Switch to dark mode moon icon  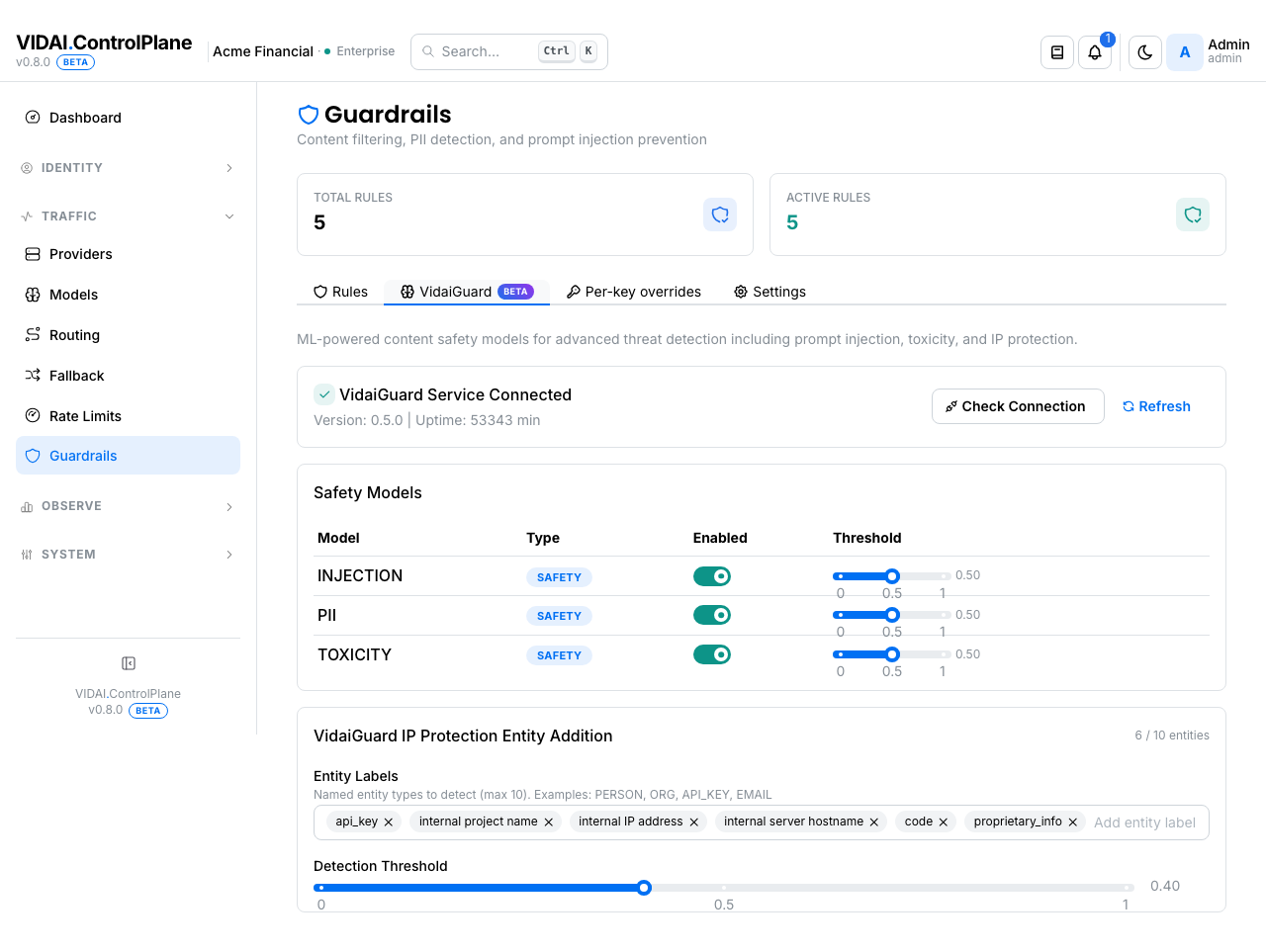tap(1145, 52)
